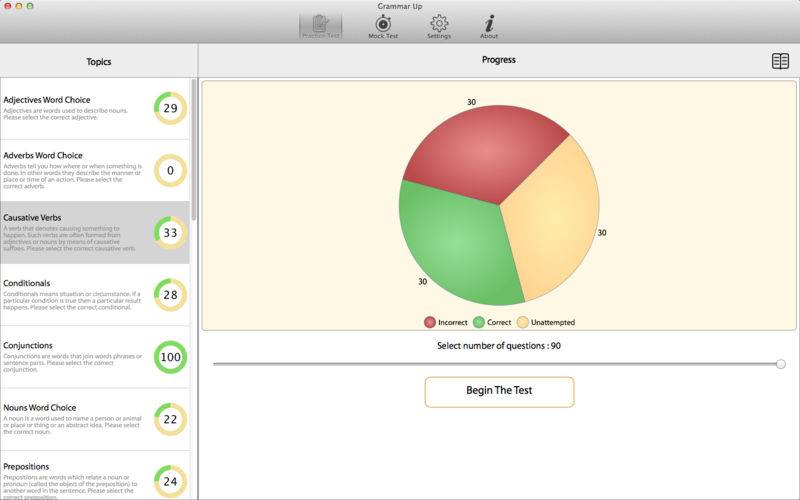800x500 pixels.
Task: Click the Grammar Up window title
Action: (x=399, y=6)
